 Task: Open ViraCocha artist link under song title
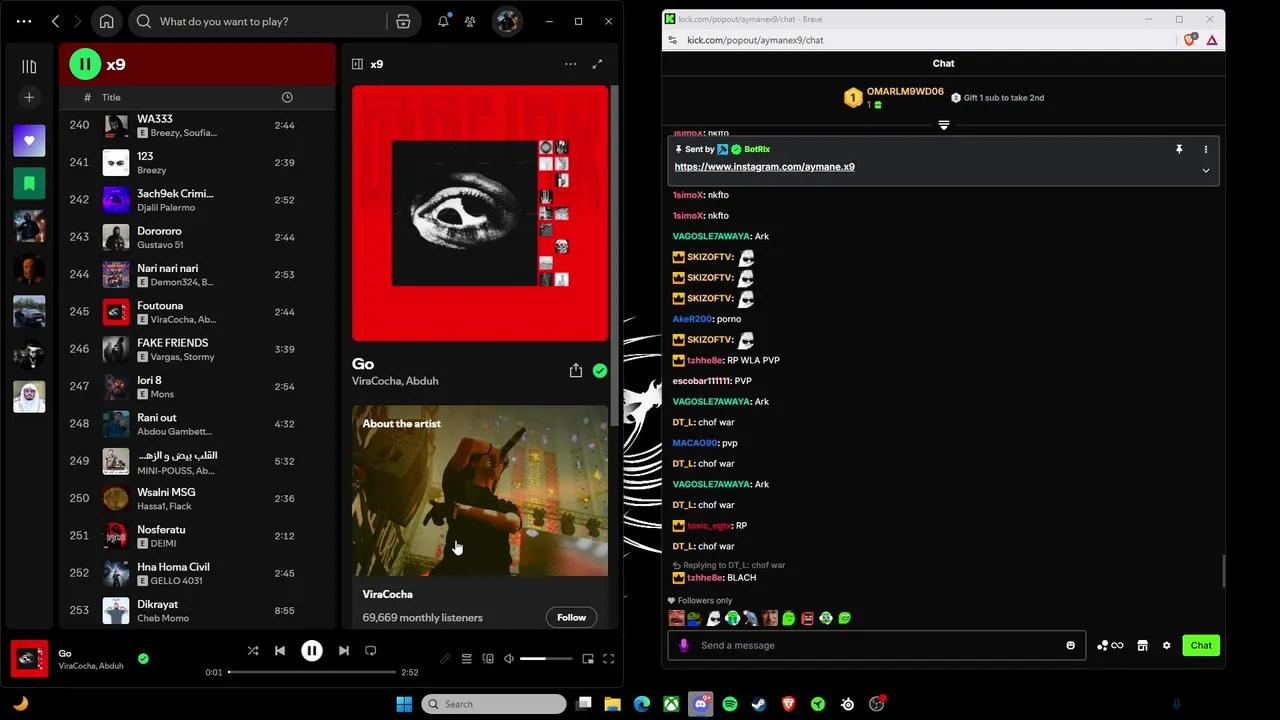pyautogui.click(x=376, y=381)
